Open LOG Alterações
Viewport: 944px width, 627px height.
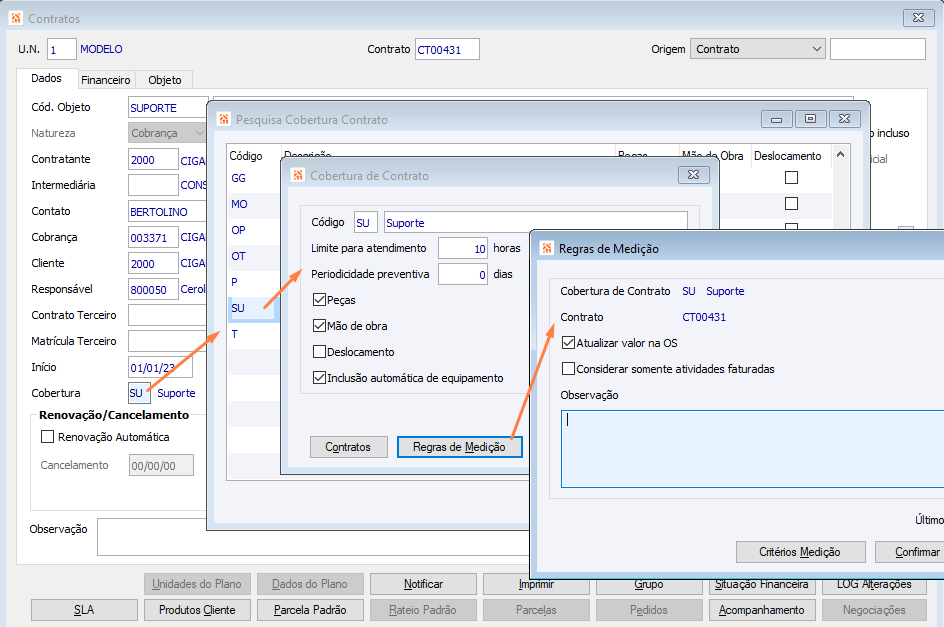[875, 585]
